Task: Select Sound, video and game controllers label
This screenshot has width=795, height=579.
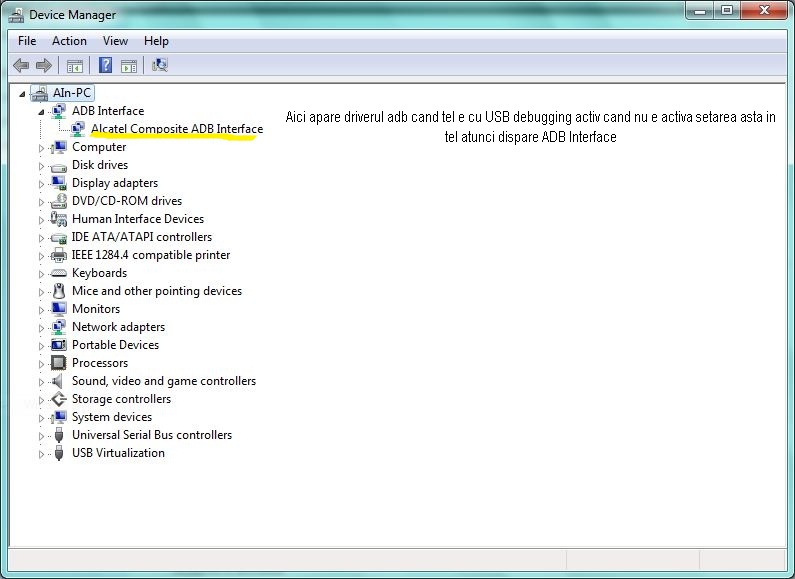Action: pos(164,381)
